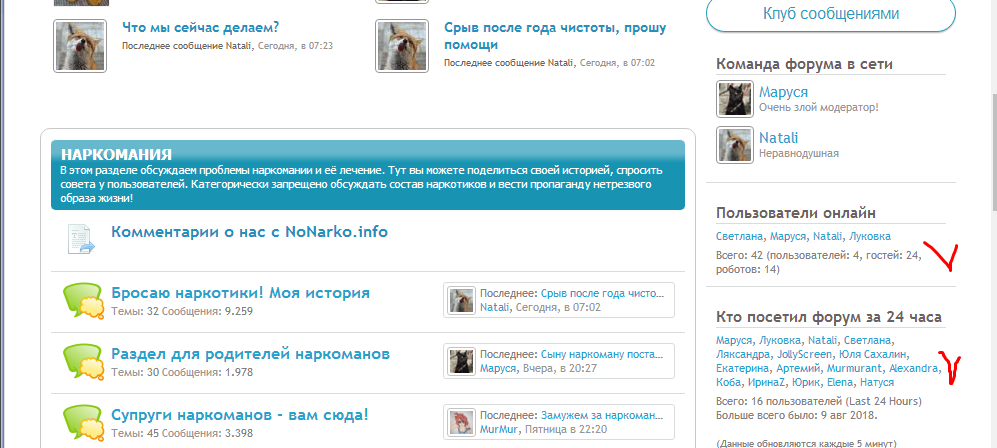Click the text "Темы: 30 Сообщения: 1.978"
The width and height of the screenshot is (997, 448).
pyautogui.click(x=182, y=372)
